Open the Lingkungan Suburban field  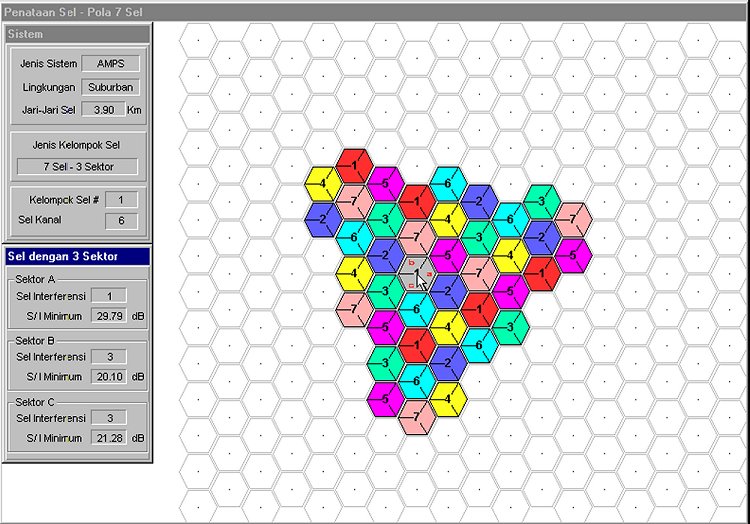[x=110, y=87]
